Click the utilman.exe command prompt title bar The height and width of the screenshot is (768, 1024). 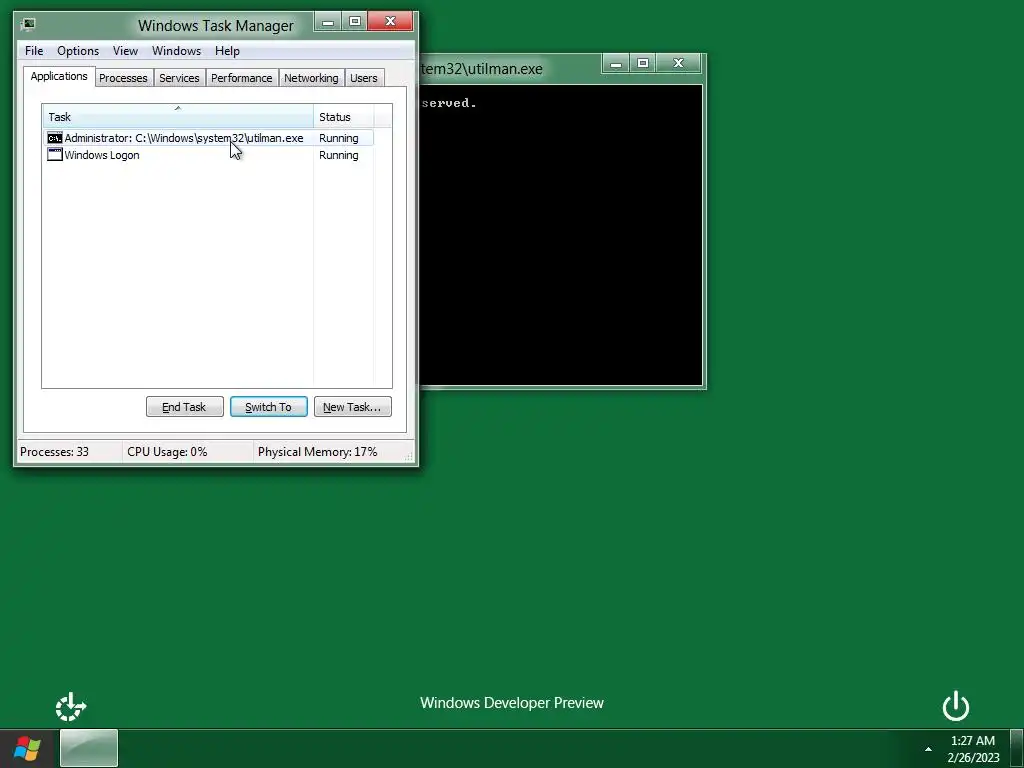pyautogui.click(x=509, y=69)
